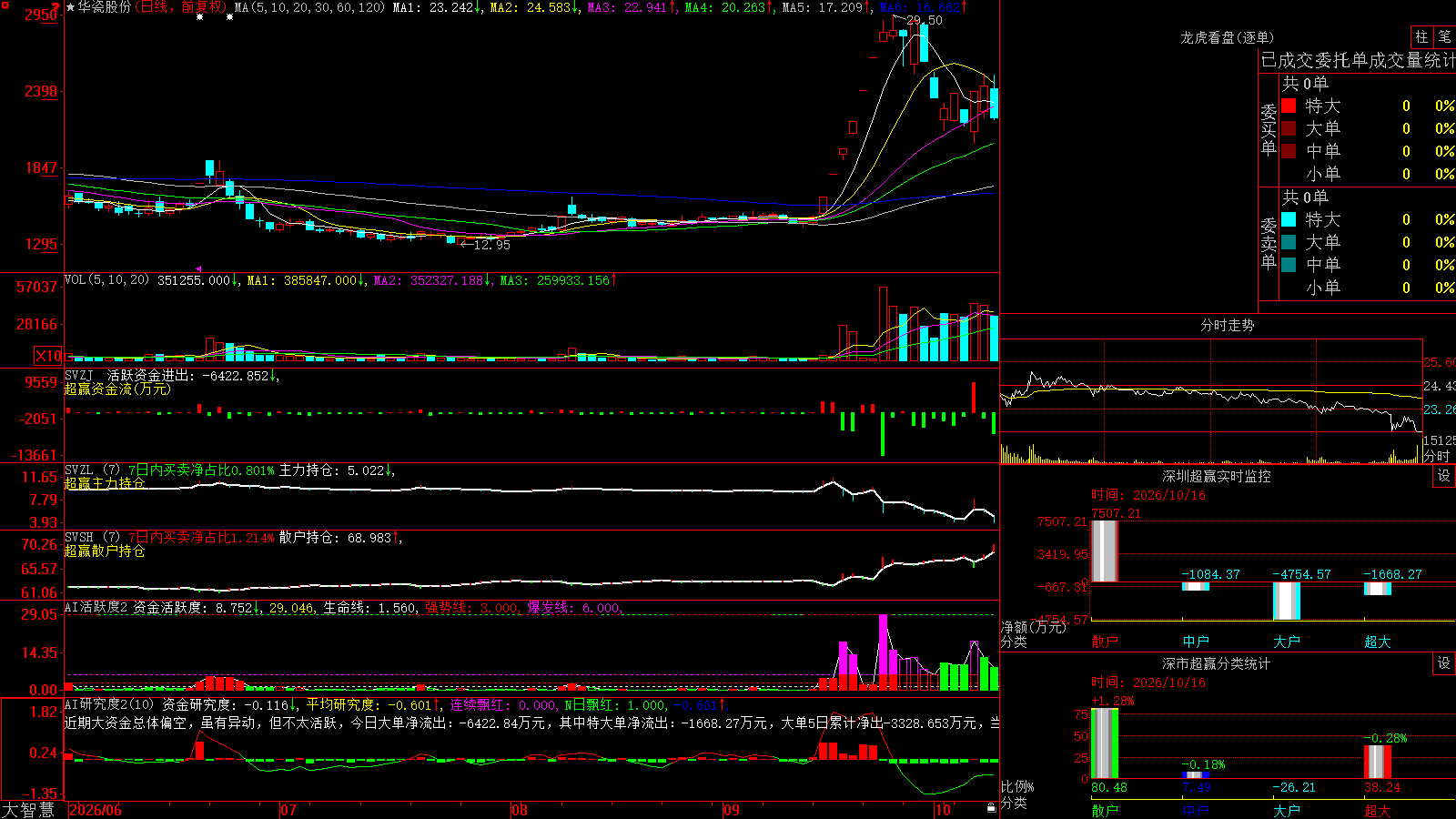Click the (日线,前复权) period label
1456x819 pixels.
(183, 7)
